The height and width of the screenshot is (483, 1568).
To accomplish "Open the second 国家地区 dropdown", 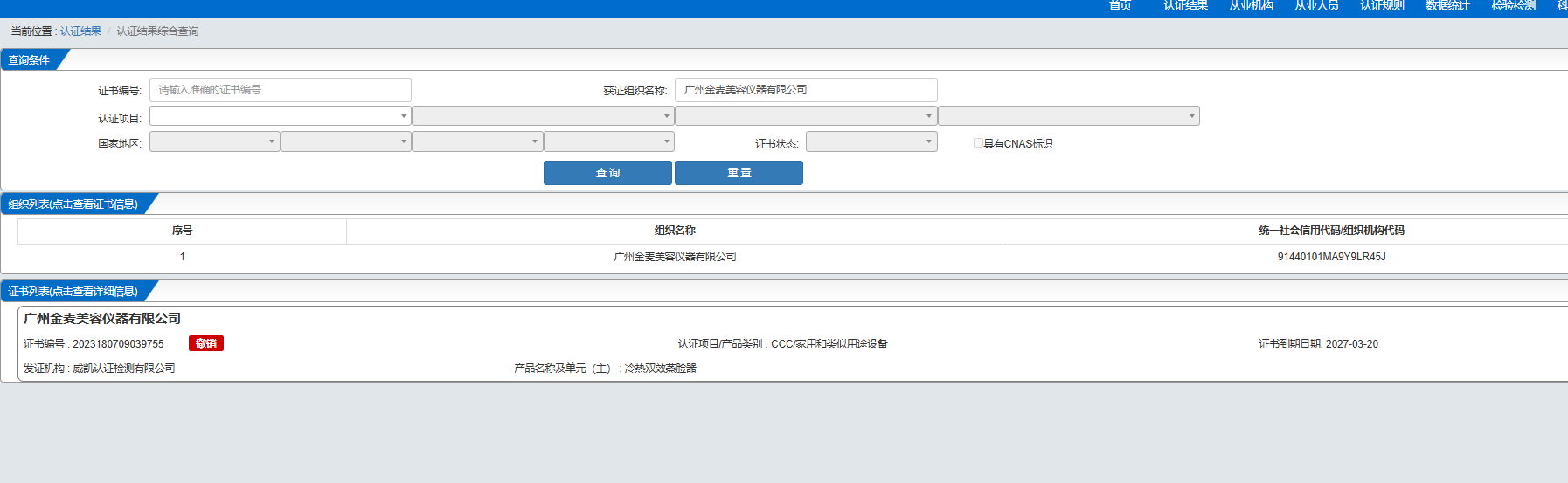I will point(346,141).
